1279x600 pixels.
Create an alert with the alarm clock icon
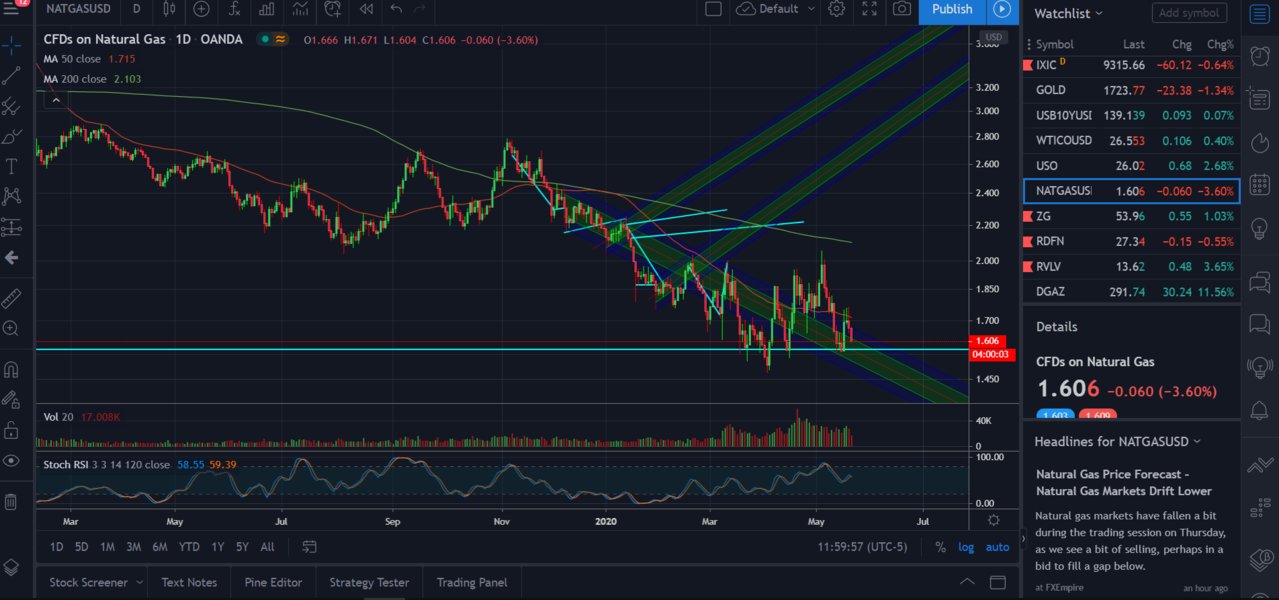coord(333,9)
